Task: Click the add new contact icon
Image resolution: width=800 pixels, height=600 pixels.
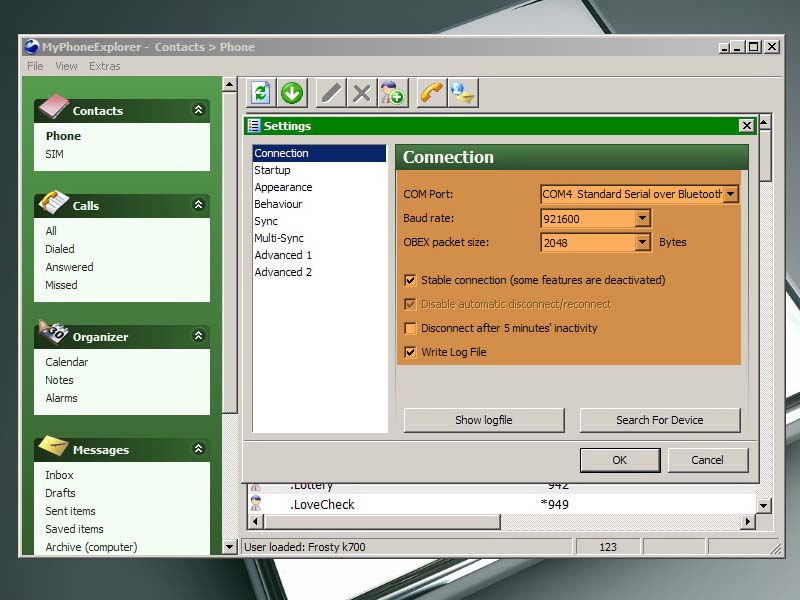Action: click(392, 93)
